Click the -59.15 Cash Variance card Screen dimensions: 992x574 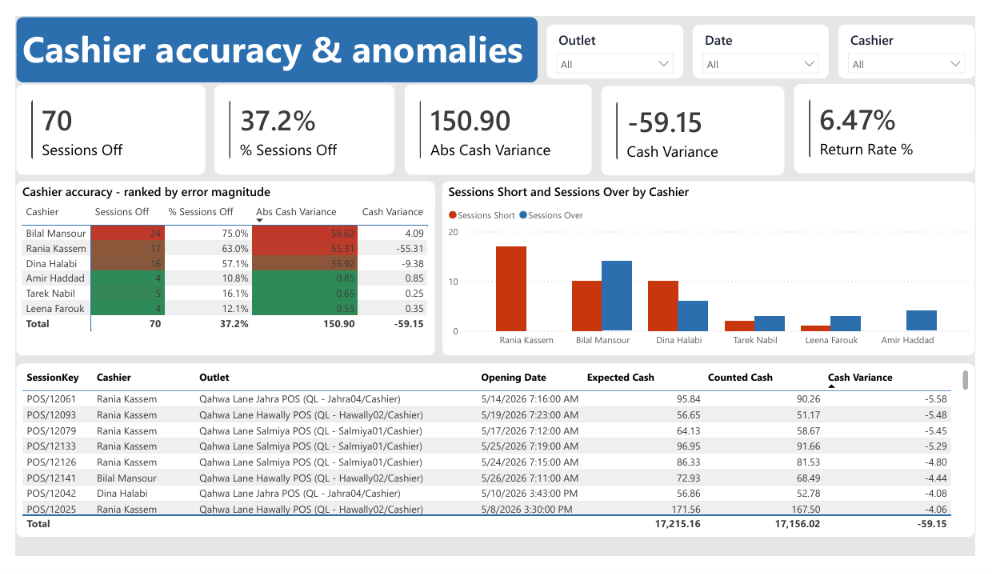point(693,130)
